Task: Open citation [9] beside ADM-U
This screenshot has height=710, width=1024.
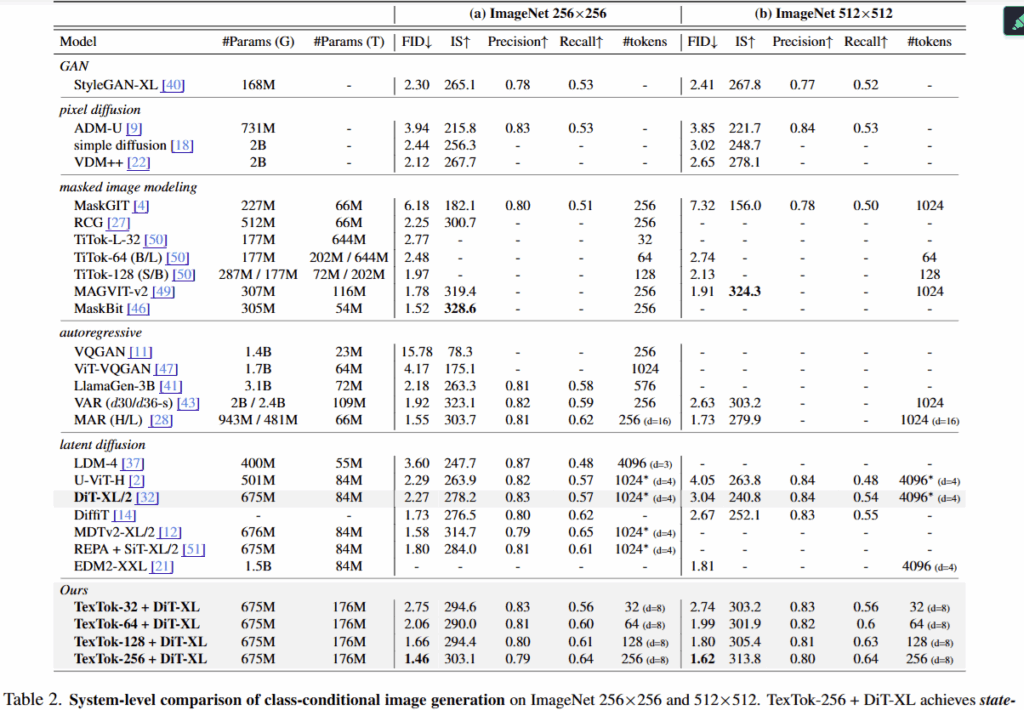Action: click(x=134, y=128)
